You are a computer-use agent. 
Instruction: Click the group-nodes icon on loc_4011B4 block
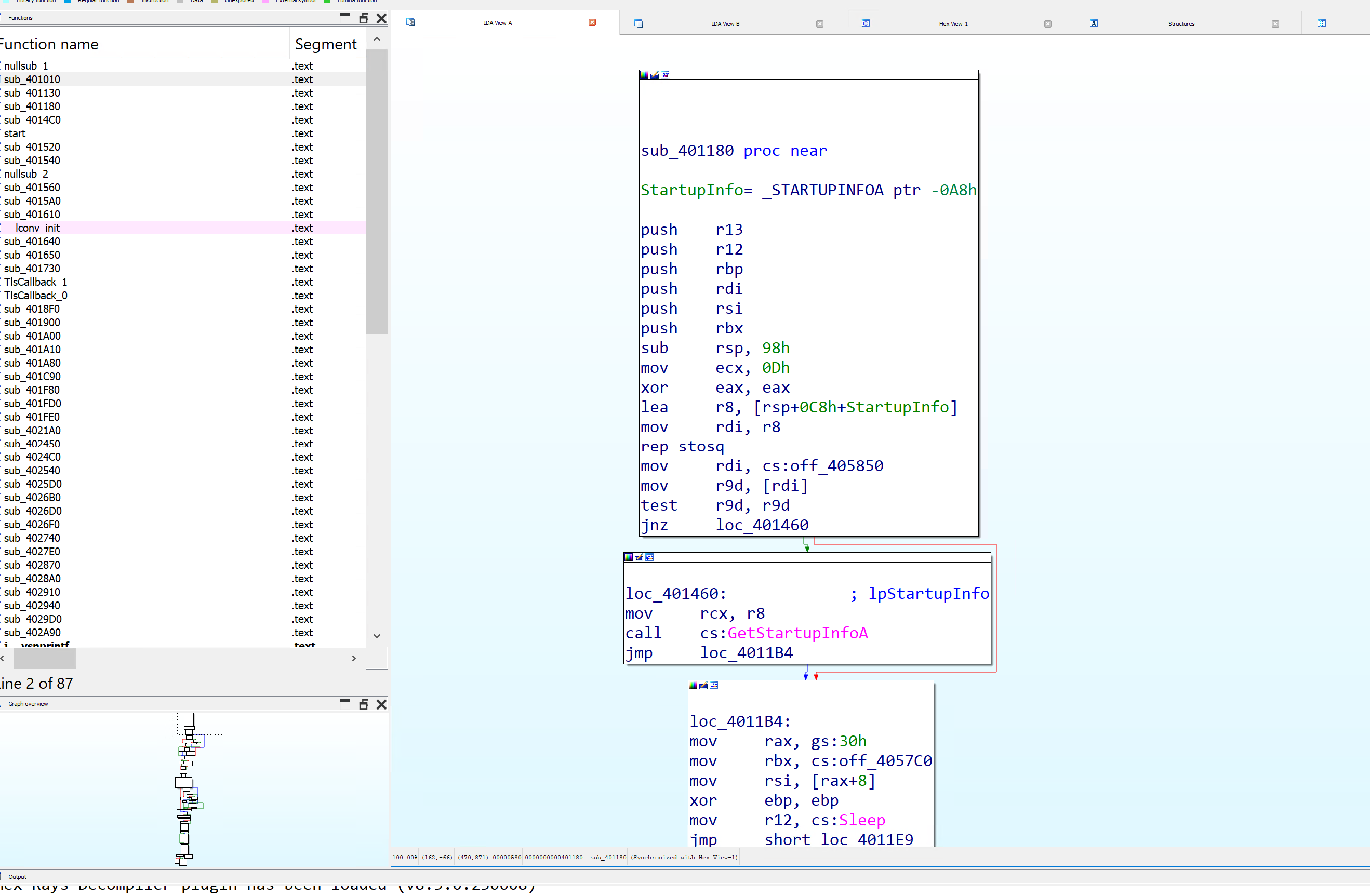(x=714, y=685)
